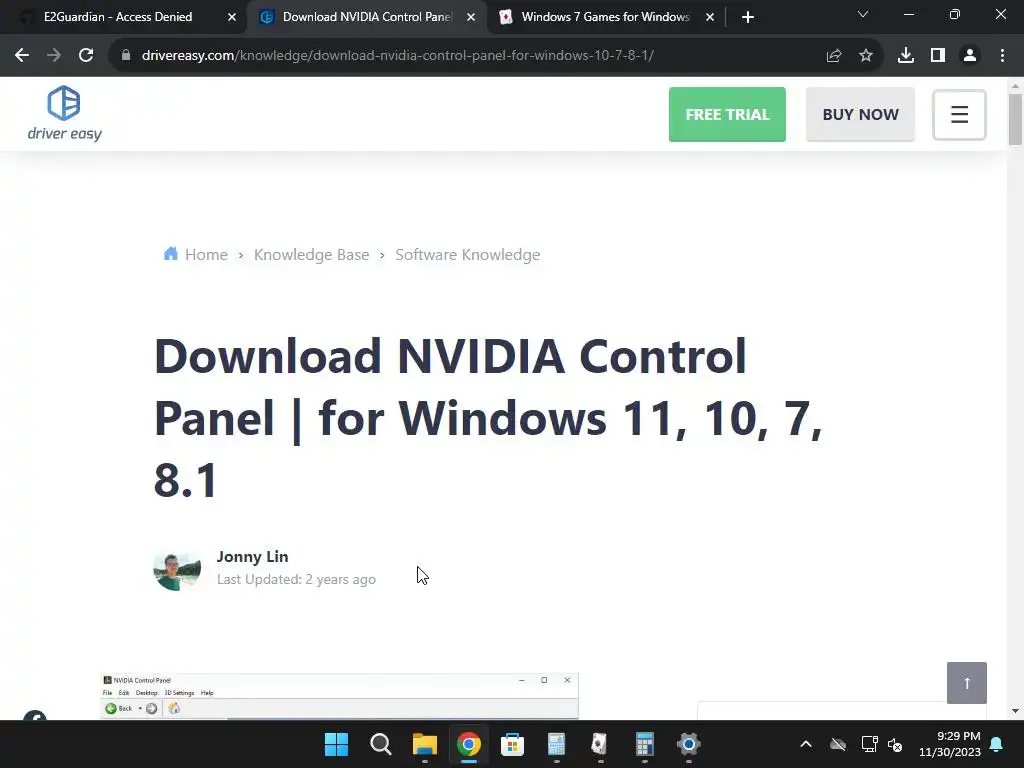Open the Solitaire cards taskbar icon

tap(600, 744)
